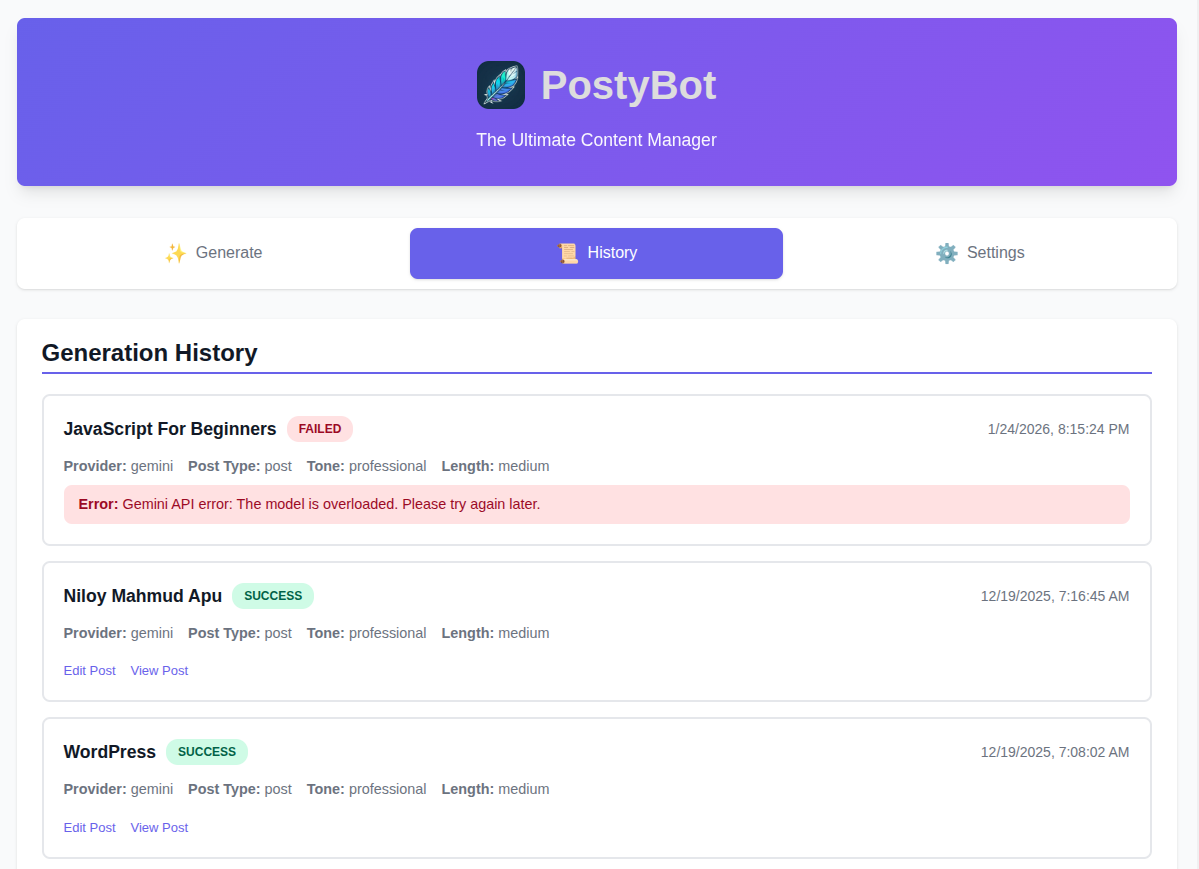The width and height of the screenshot is (1199, 869).
Task: Click SUCCESS badge beside Niloy Mahmud Apu
Action: [273, 596]
